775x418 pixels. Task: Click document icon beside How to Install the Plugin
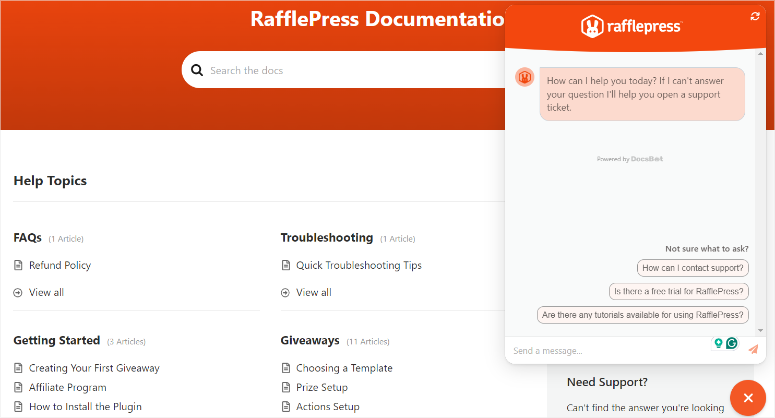tap(18, 407)
